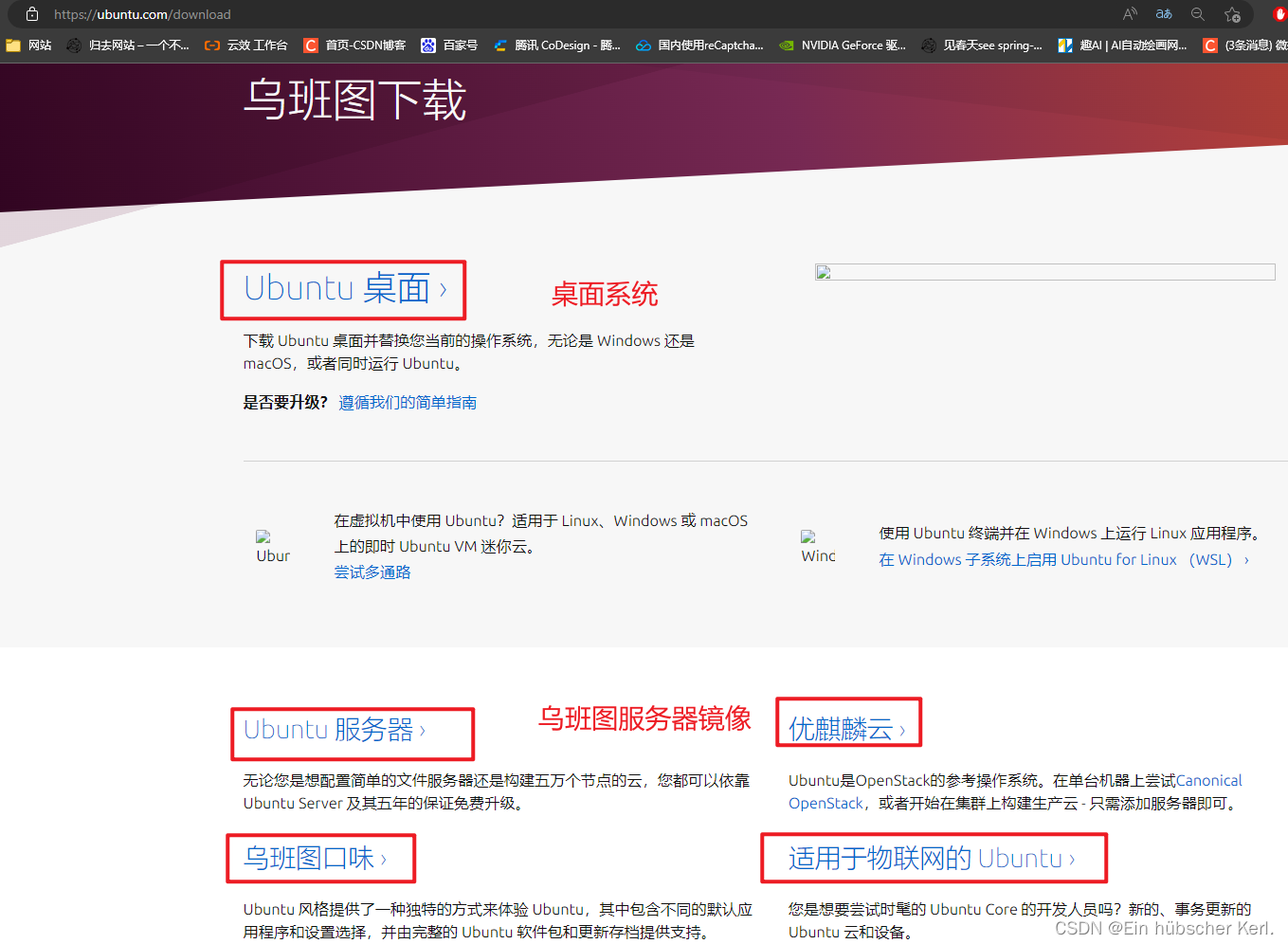1288x944 pixels.
Task: Add page to favorites with star icon
Action: coord(1232,14)
